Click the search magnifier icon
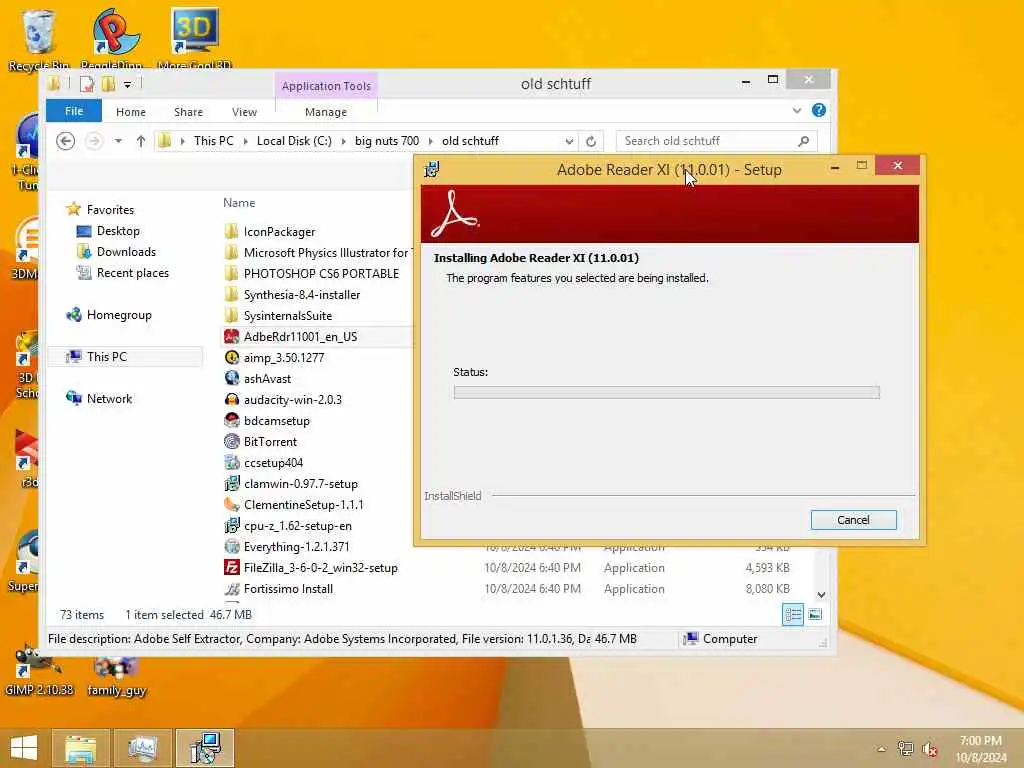 803,141
